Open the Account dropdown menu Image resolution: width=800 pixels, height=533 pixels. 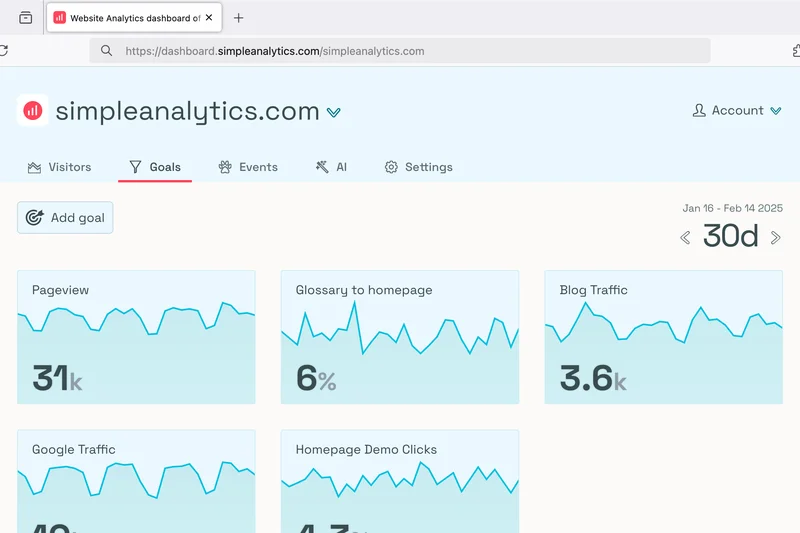(737, 110)
